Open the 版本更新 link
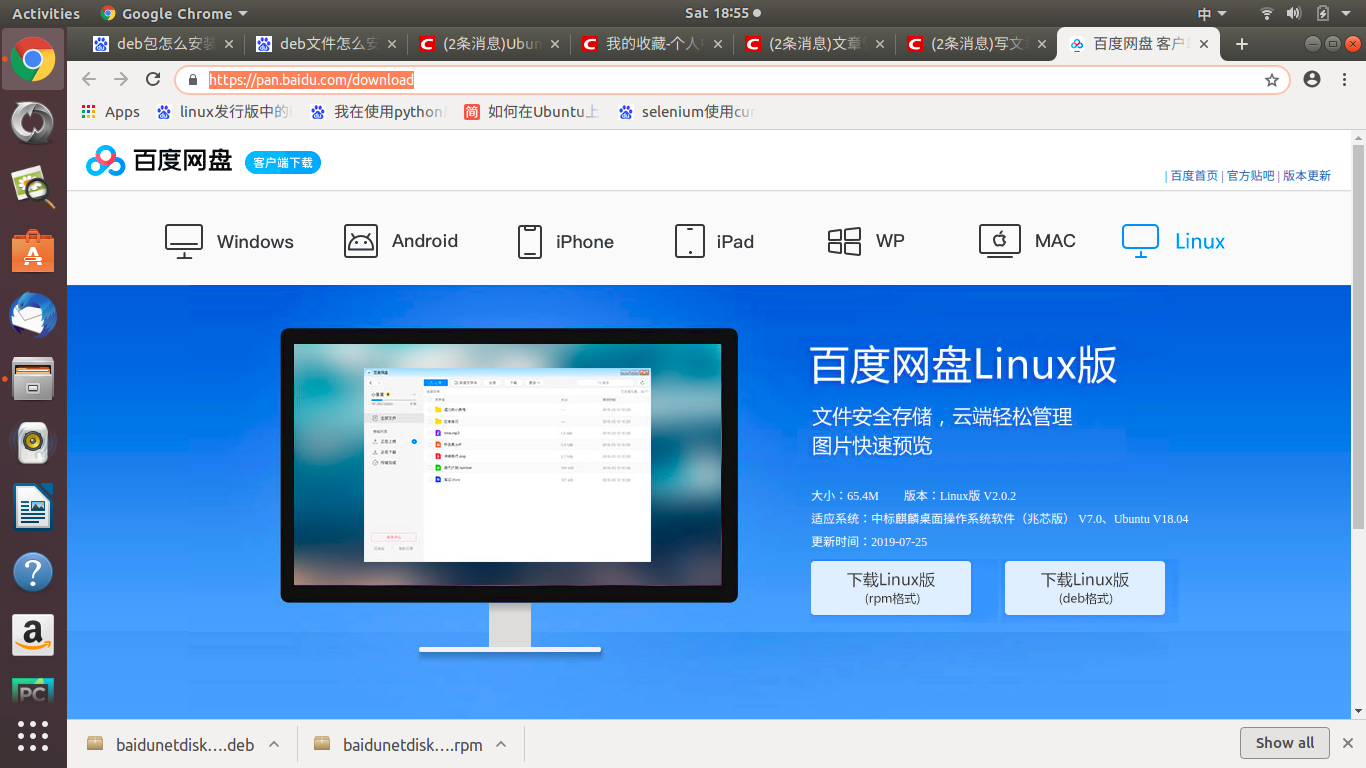Viewport: 1366px width, 768px height. (x=1307, y=175)
